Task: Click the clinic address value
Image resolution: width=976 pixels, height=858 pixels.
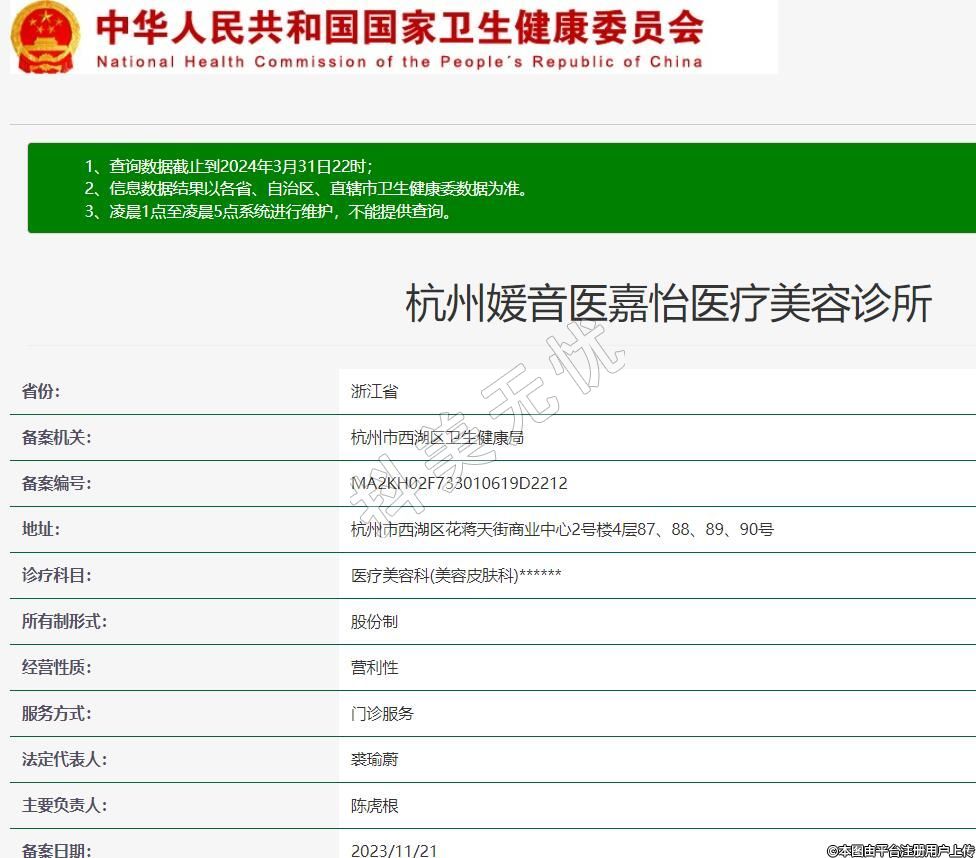Action: tap(562, 529)
